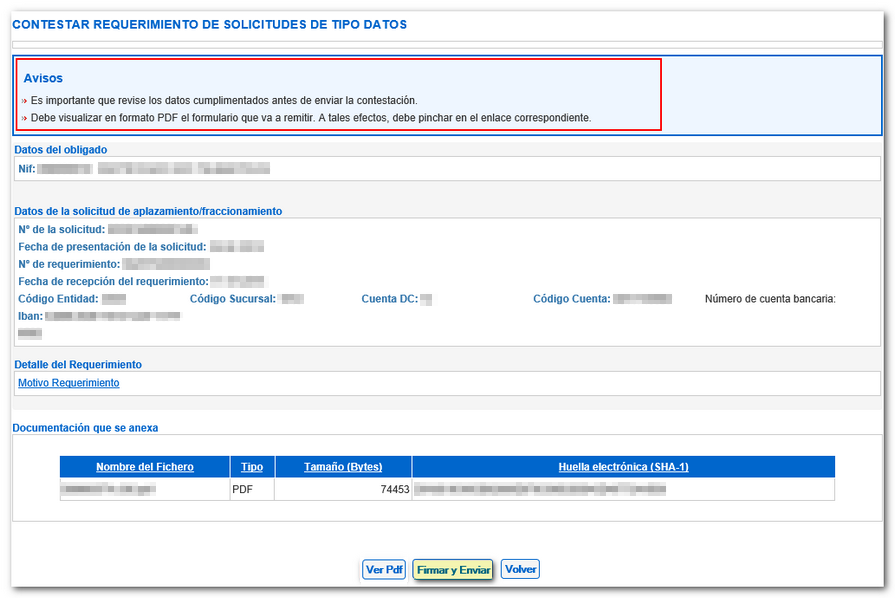Open the Motivo Requerimiento link
Viewport: 895px width, 598px height.
[68, 383]
